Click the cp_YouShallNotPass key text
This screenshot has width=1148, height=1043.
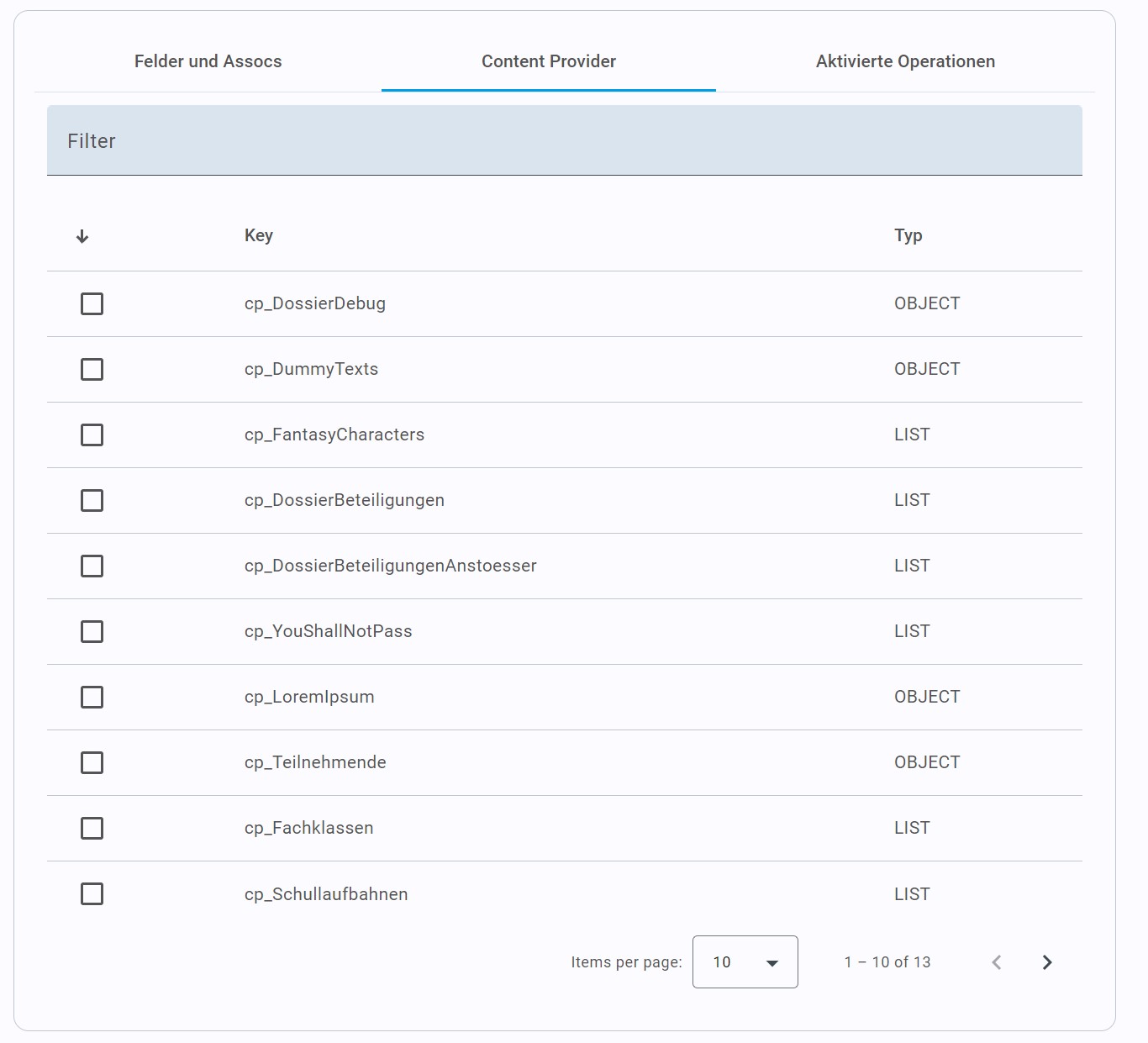click(x=329, y=631)
